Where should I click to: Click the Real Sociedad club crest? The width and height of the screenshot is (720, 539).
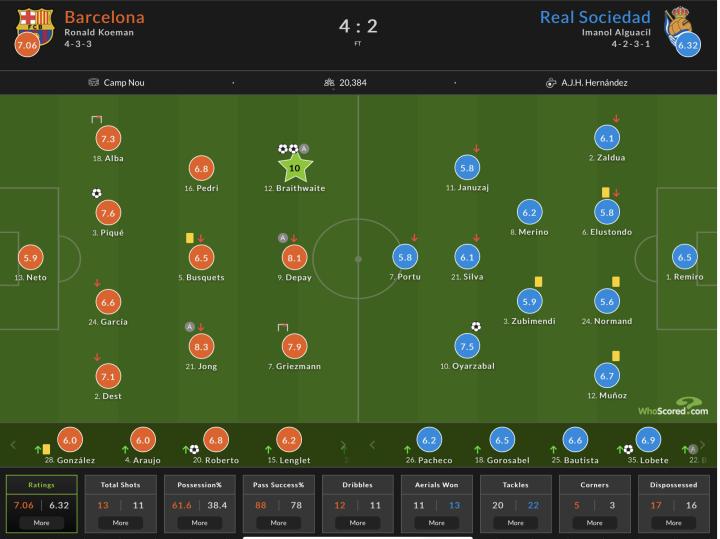click(x=679, y=21)
